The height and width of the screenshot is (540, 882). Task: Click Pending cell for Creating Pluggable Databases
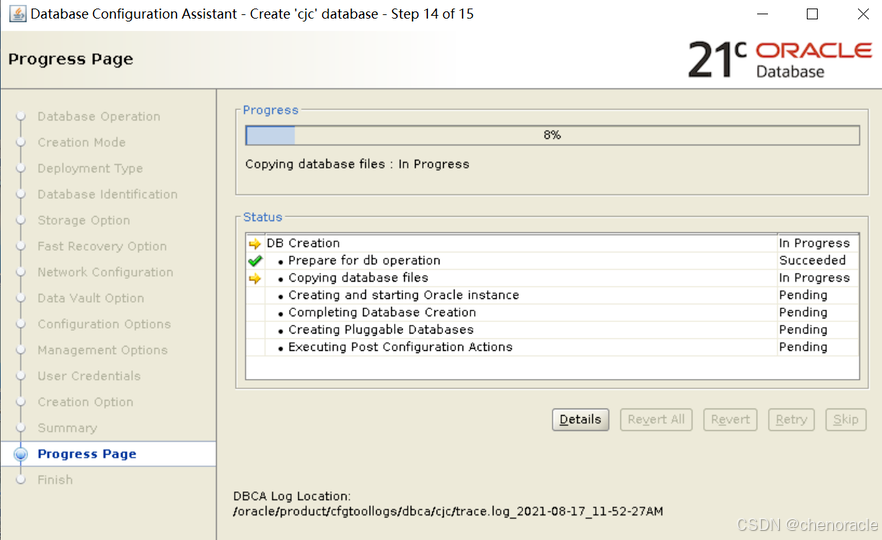818,330
